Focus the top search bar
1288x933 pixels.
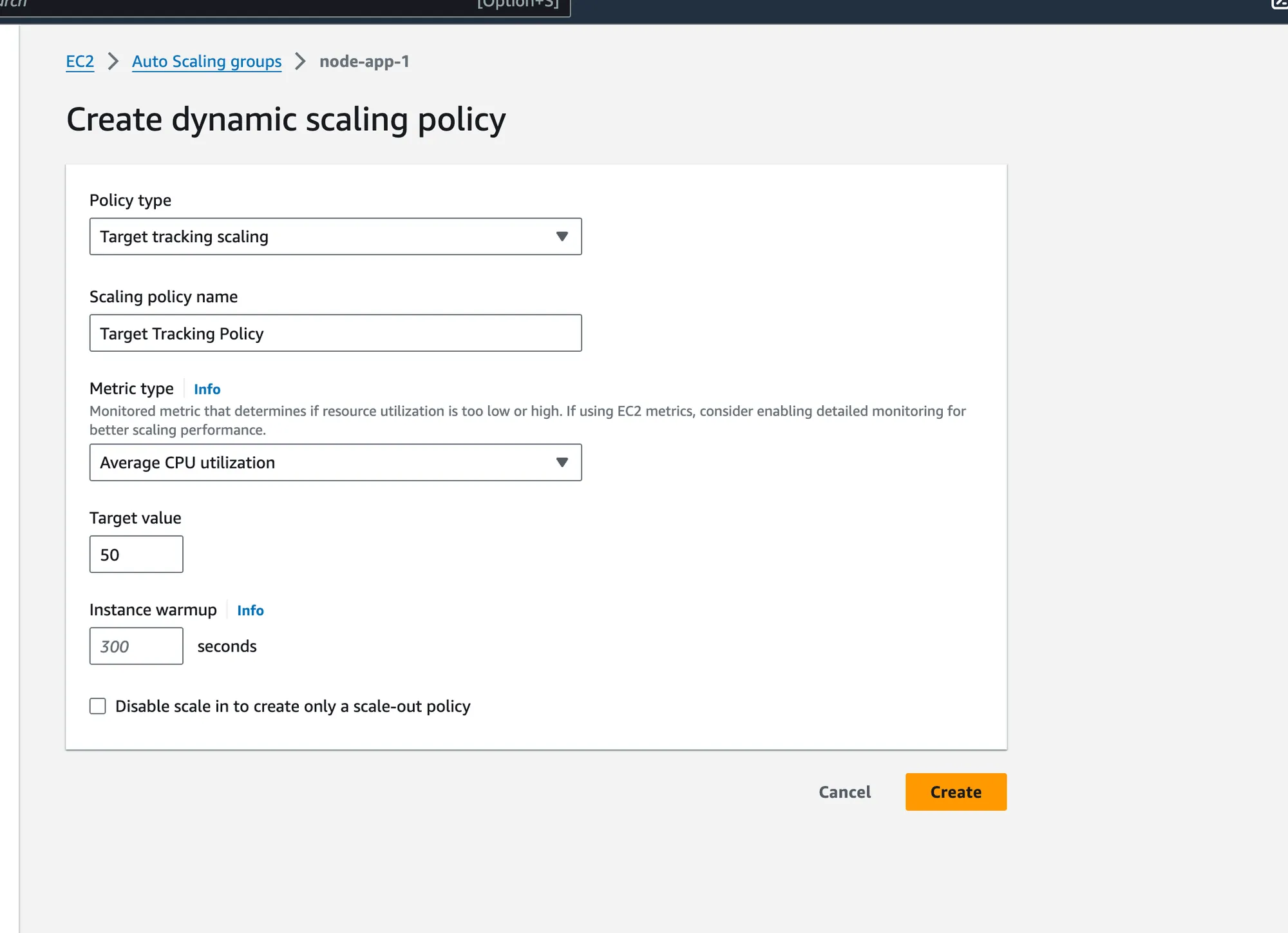[x=283, y=6]
